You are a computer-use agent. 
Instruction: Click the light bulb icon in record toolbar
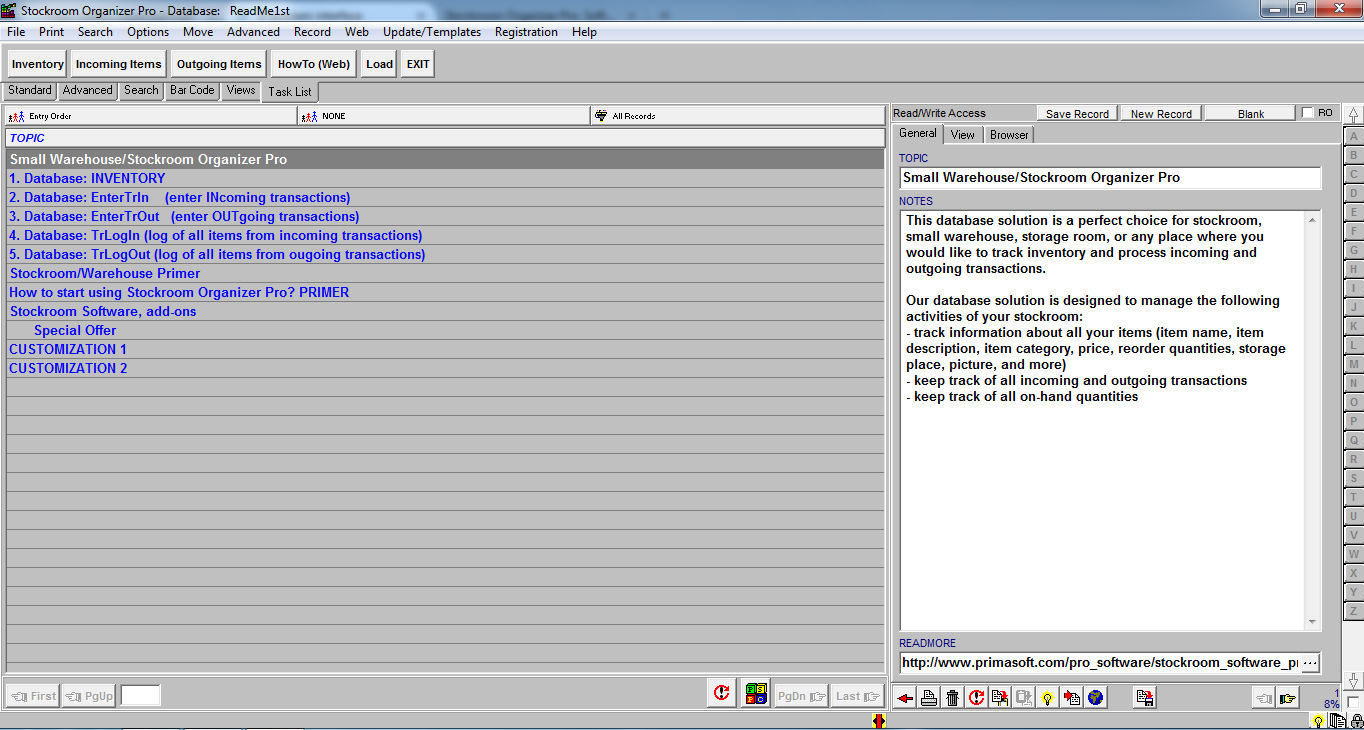1048,698
